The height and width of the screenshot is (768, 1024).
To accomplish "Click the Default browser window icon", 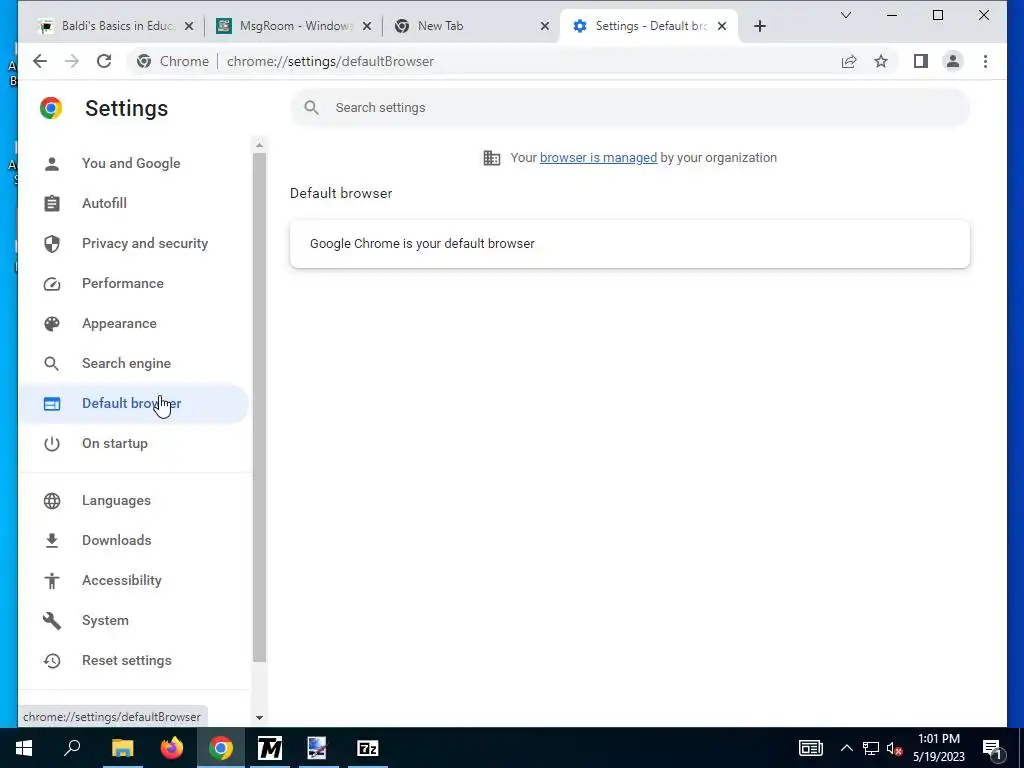I will 52,404.
